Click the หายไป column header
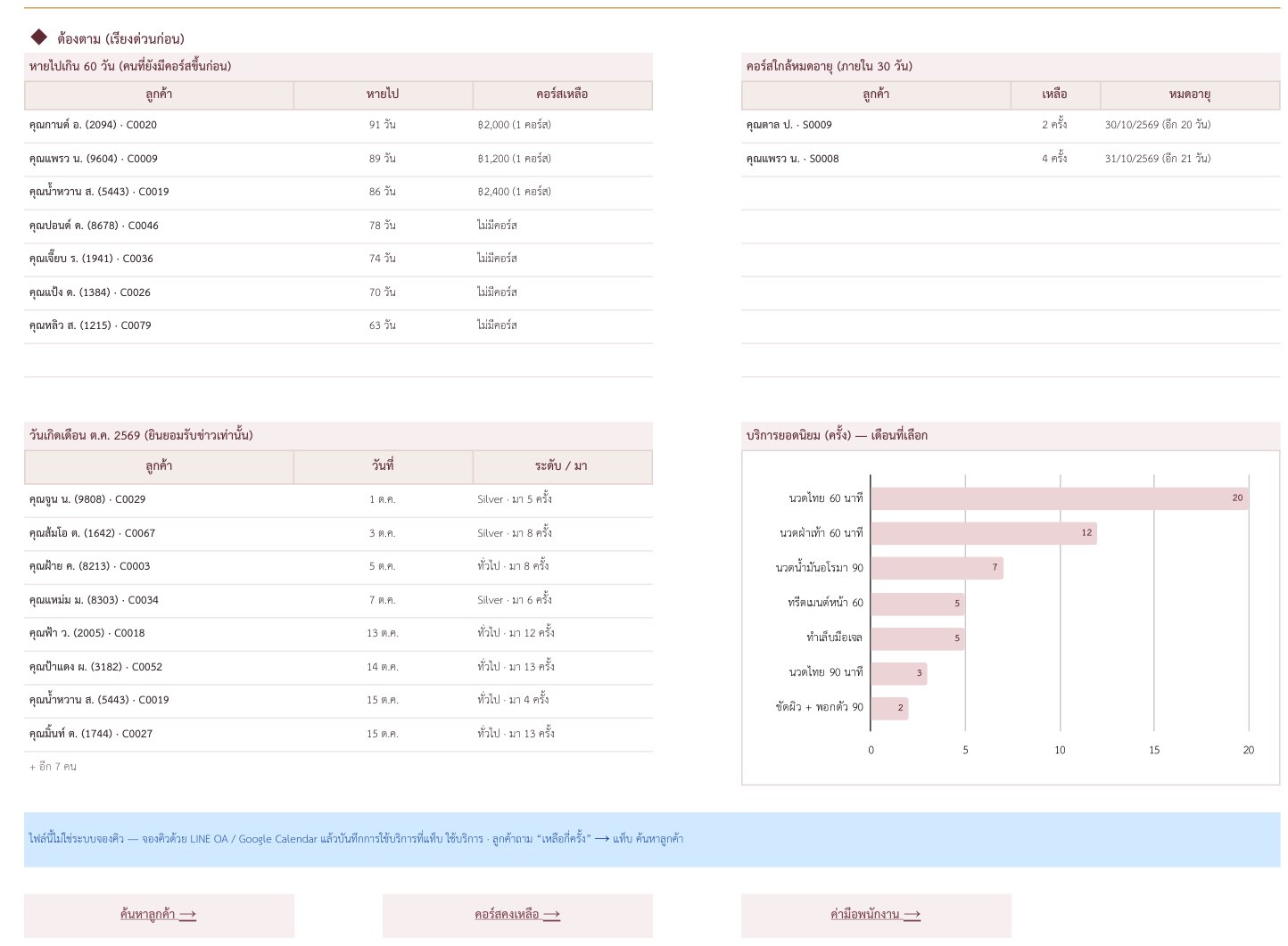This screenshot has height=946, width=1288. point(383,95)
